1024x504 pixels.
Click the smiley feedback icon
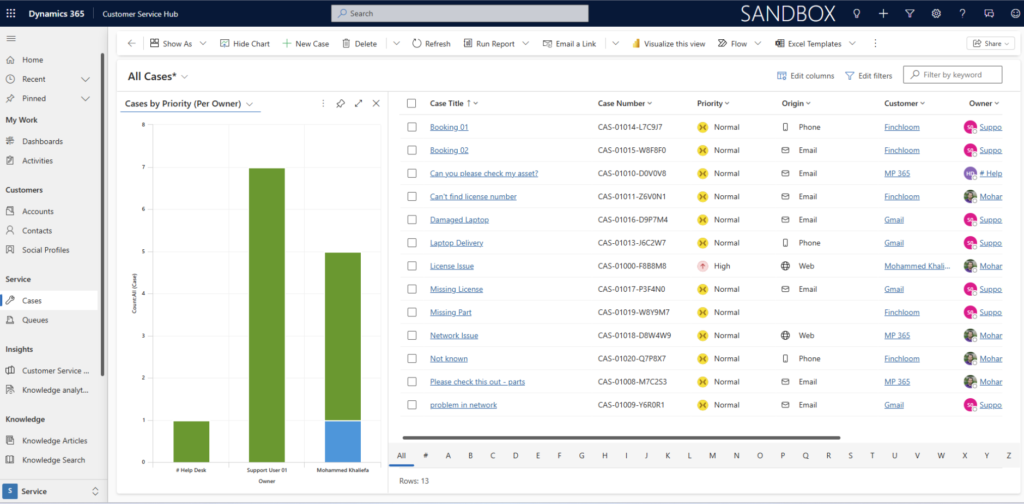pos(1015,14)
